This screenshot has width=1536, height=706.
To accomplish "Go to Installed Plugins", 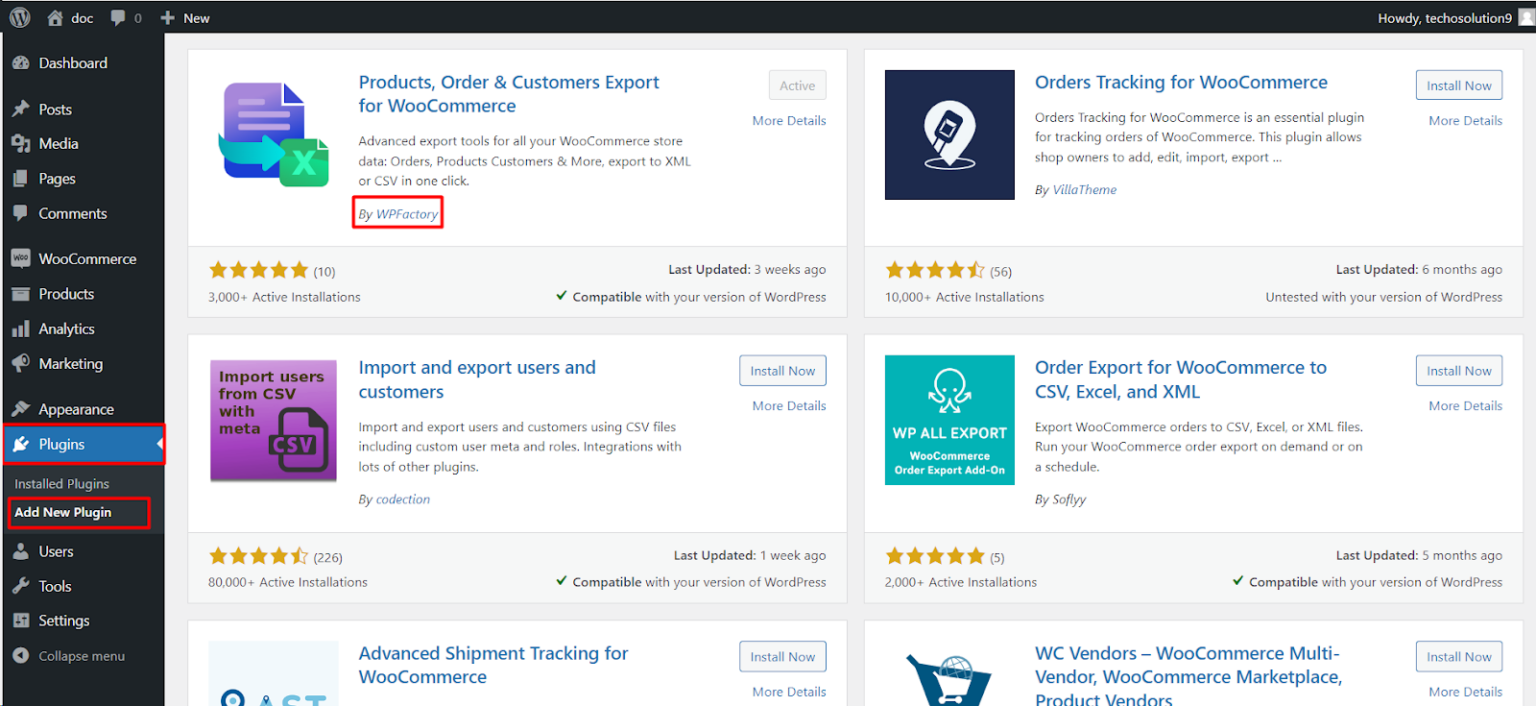I will click(62, 483).
